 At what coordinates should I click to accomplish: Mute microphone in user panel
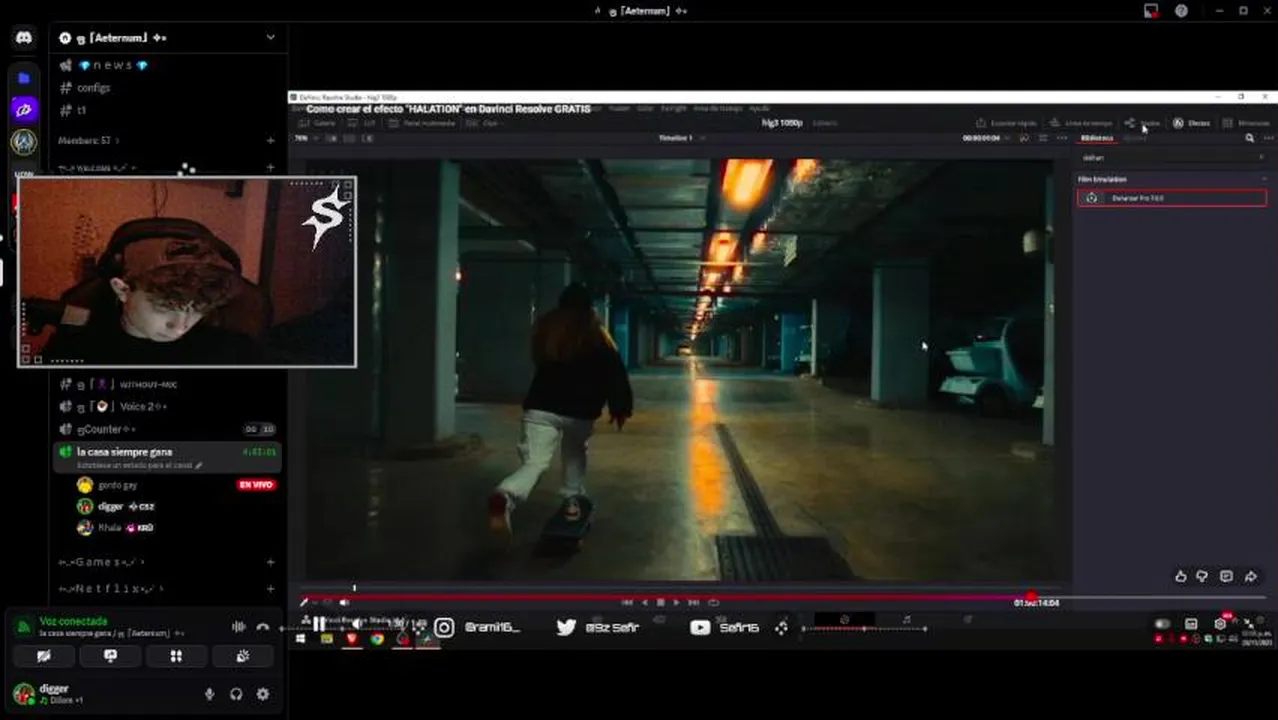pyautogui.click(x=210, y=694)
